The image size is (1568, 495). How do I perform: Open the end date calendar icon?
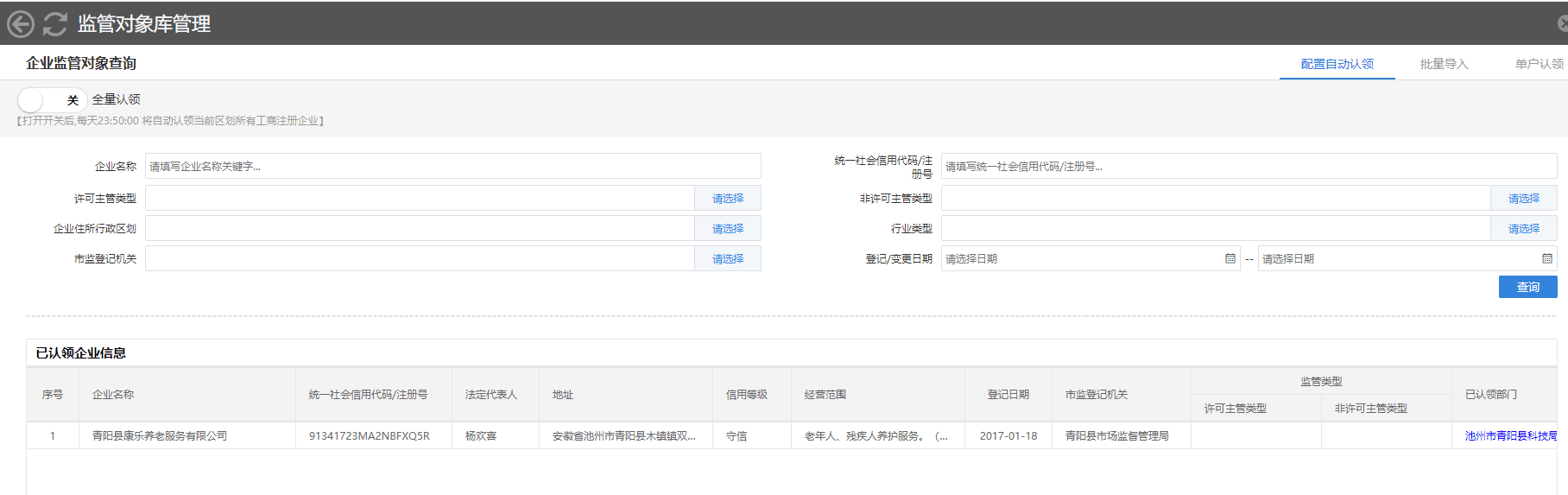pos(1546,258)
